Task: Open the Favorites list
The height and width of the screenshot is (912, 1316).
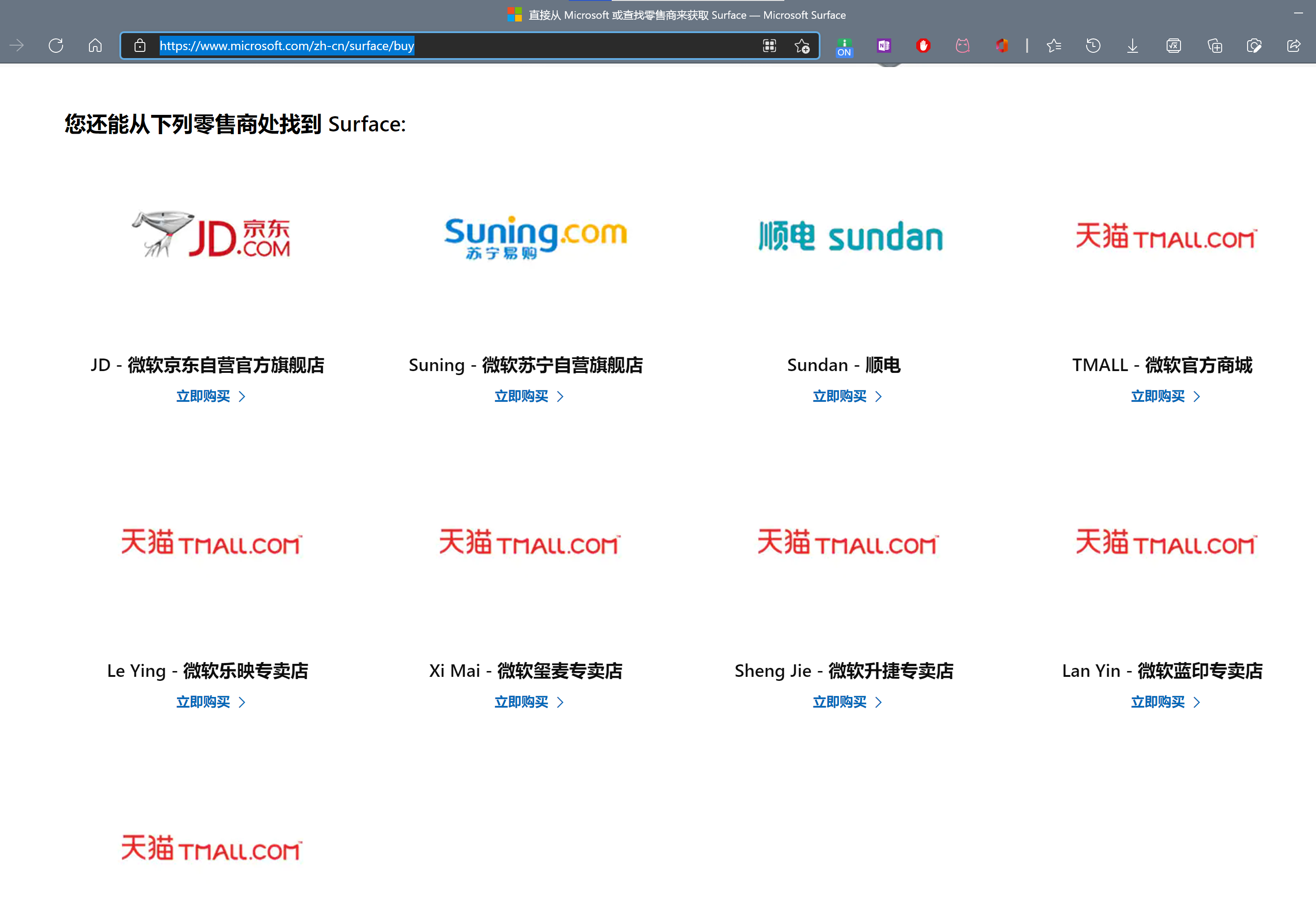Action: (x=1054, y=46)
